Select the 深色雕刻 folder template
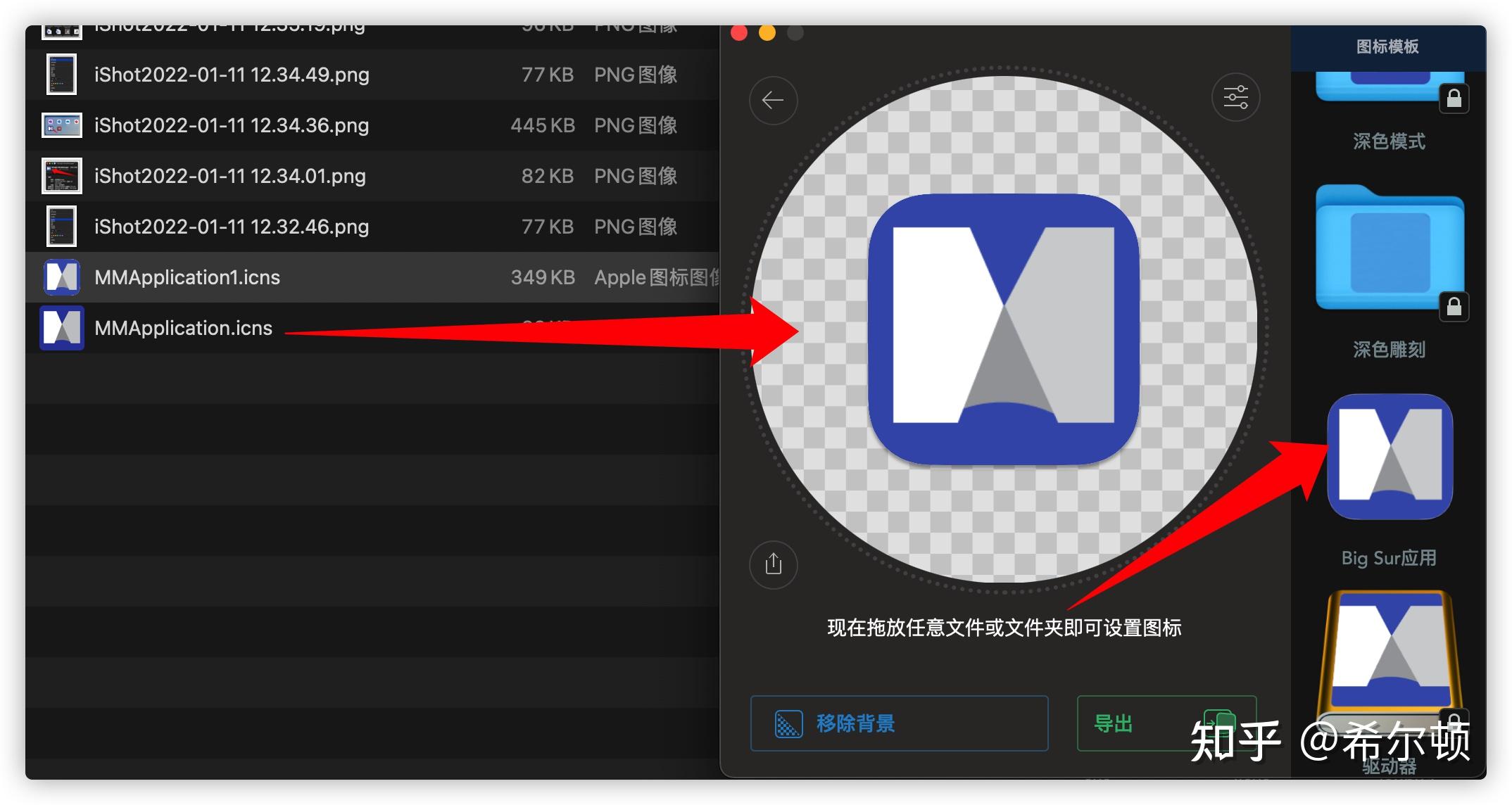The image size is (1512, 805). [x=1390, y=248]
